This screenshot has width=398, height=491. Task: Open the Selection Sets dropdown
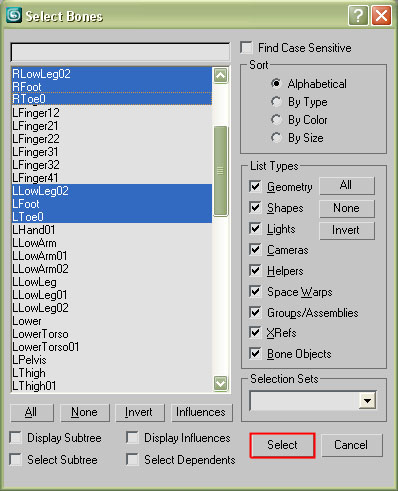click(x=367, y=400)
